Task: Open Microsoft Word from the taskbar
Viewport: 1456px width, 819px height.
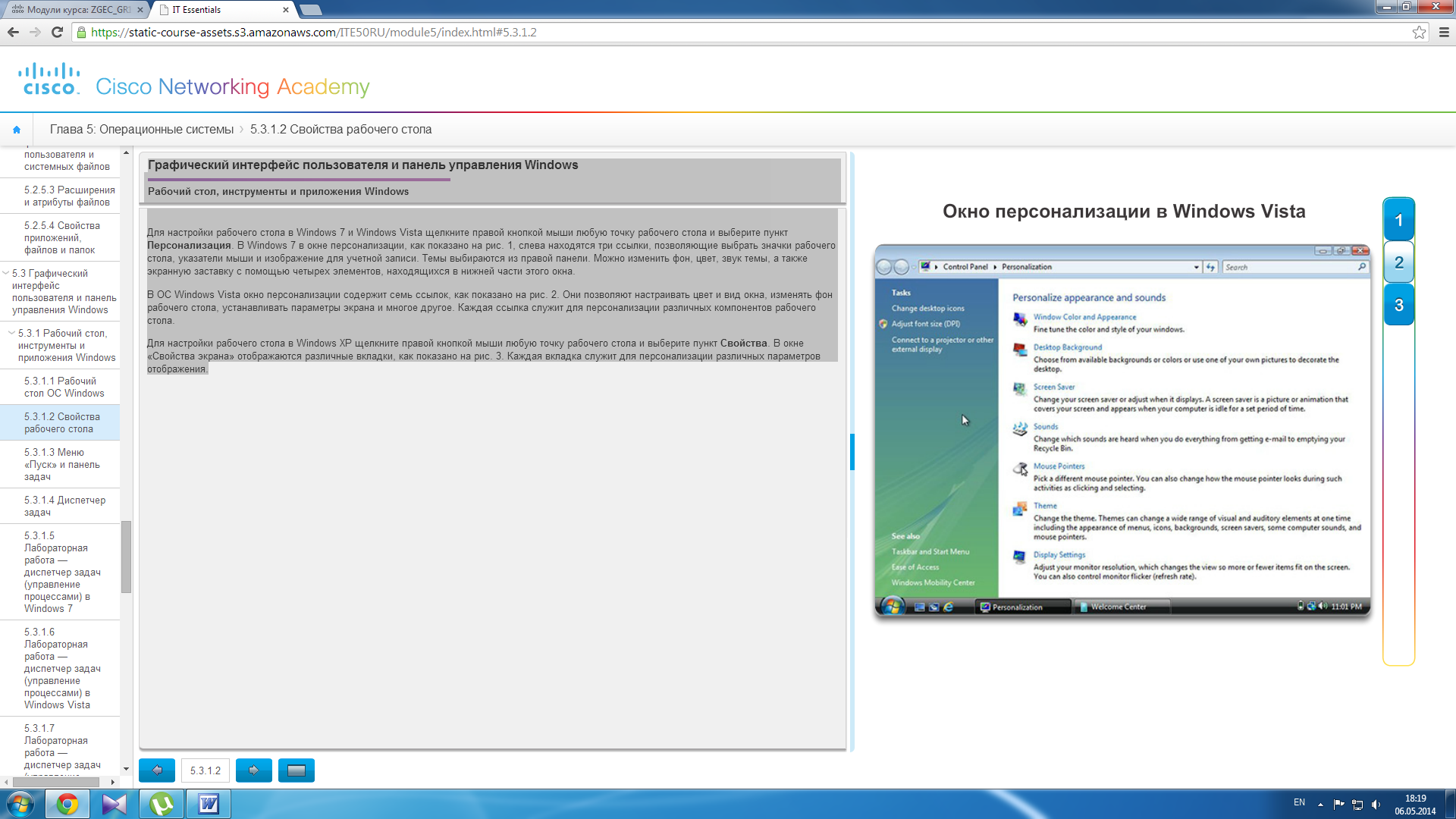Action: pos(209,804)
